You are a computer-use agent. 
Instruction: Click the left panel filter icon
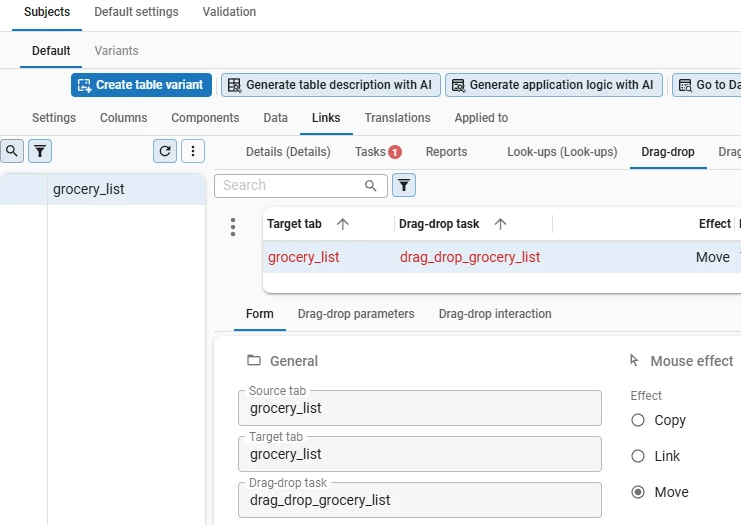(40, 151)
